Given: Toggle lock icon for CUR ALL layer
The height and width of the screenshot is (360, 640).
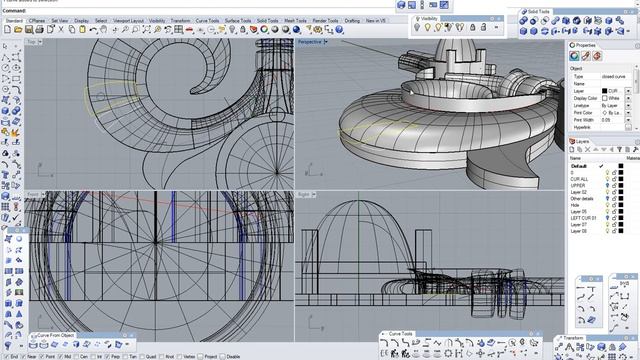Looking at the screenshot, I should [614, 179].
